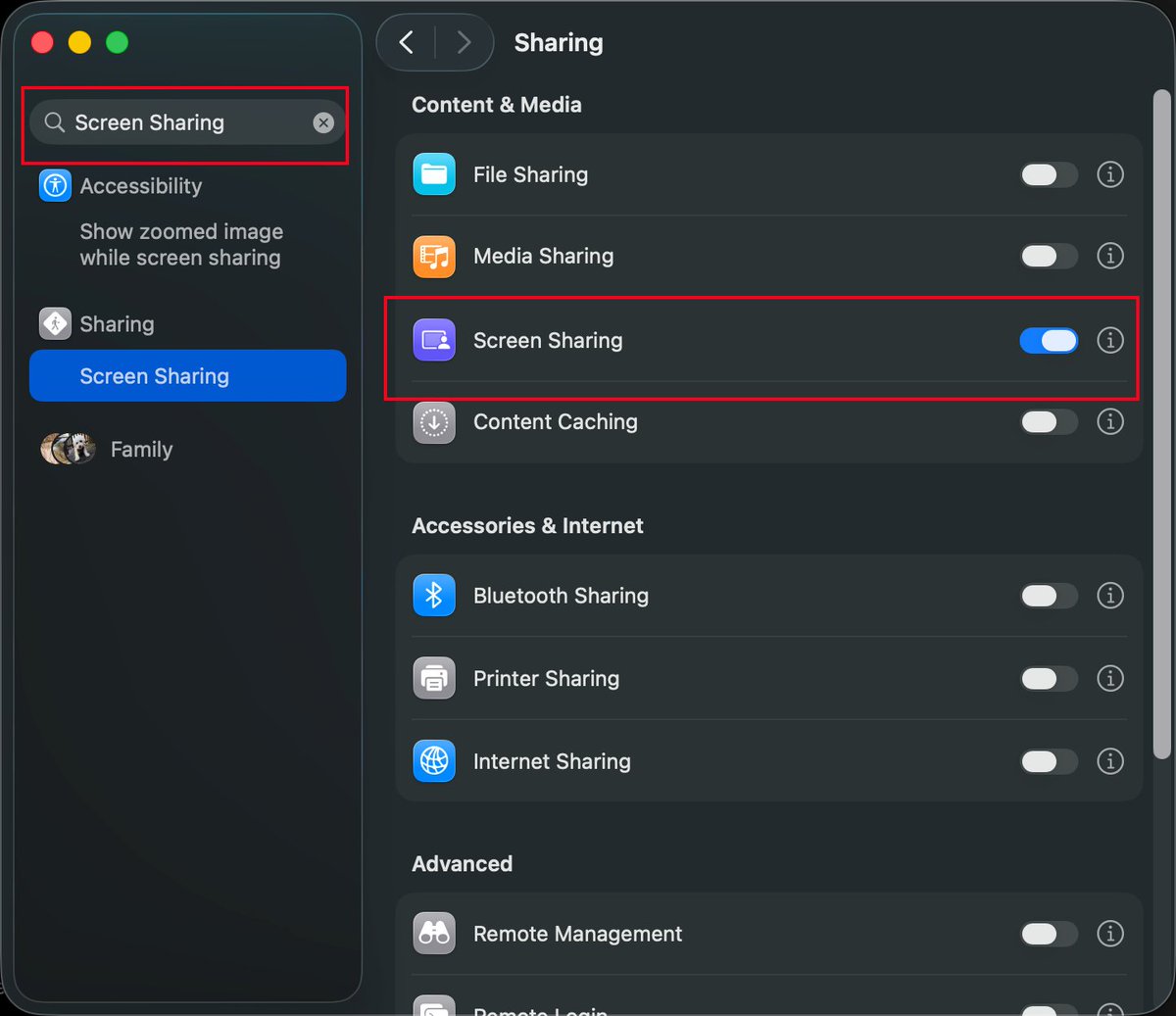Image resolution: width=1176 pixels, height=1016 pixels.
Task: Click the Internet Sharing globe icon
Action: pyautogui.click(x=434, y=760)
